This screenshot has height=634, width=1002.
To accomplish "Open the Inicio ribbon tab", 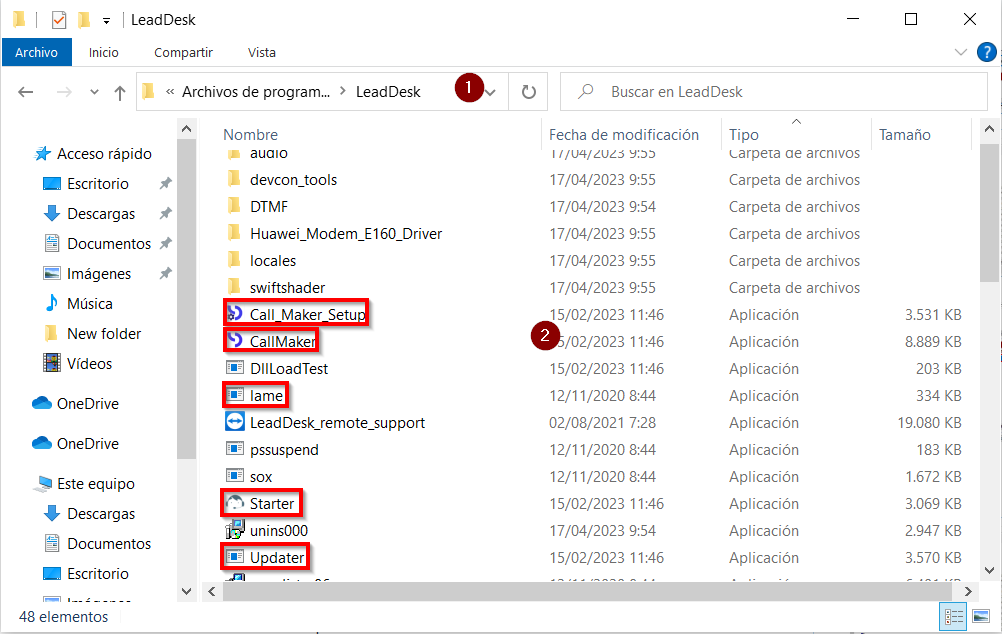I will point(104,52).
